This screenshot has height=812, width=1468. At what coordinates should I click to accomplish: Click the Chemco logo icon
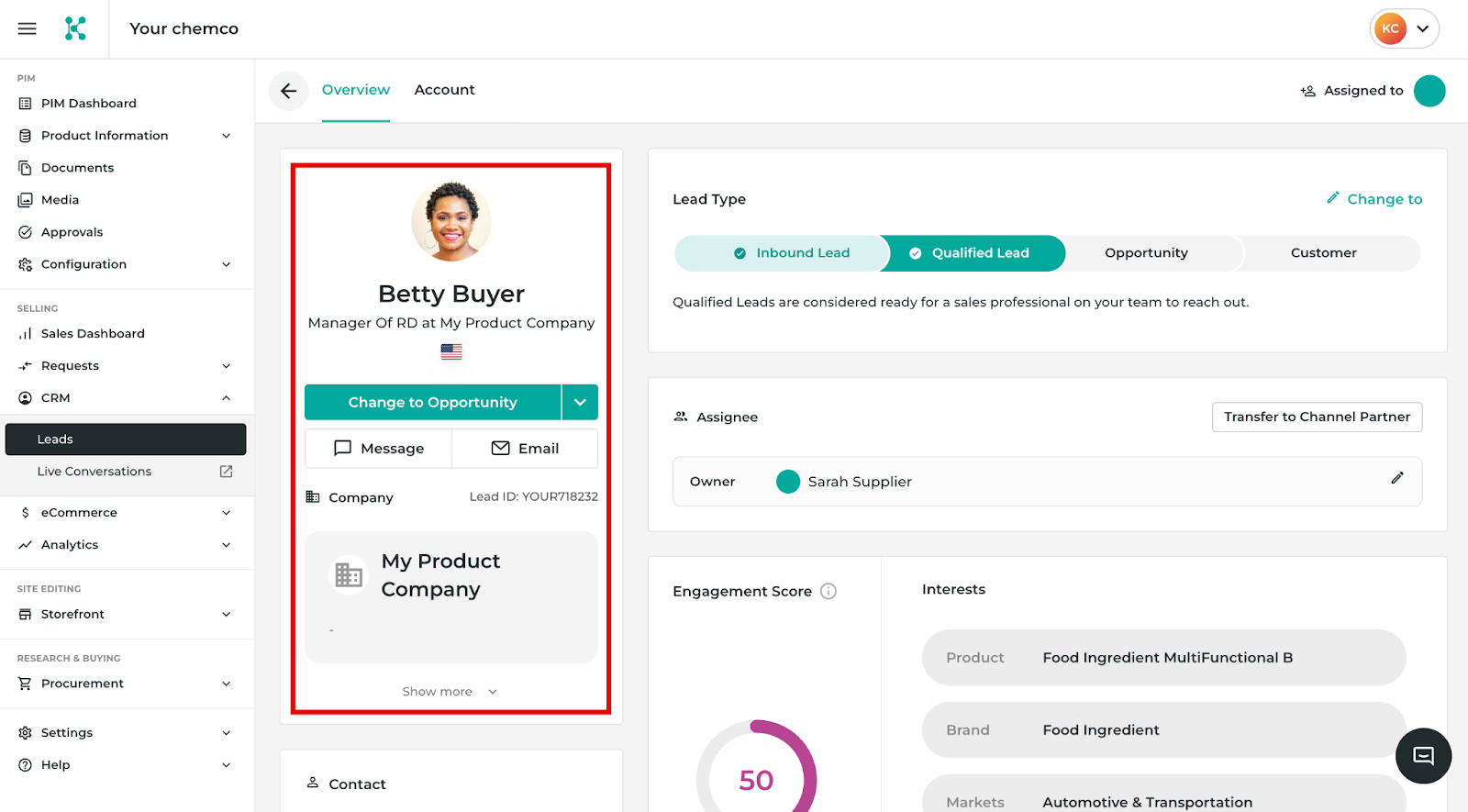click(x=75, y=28)
